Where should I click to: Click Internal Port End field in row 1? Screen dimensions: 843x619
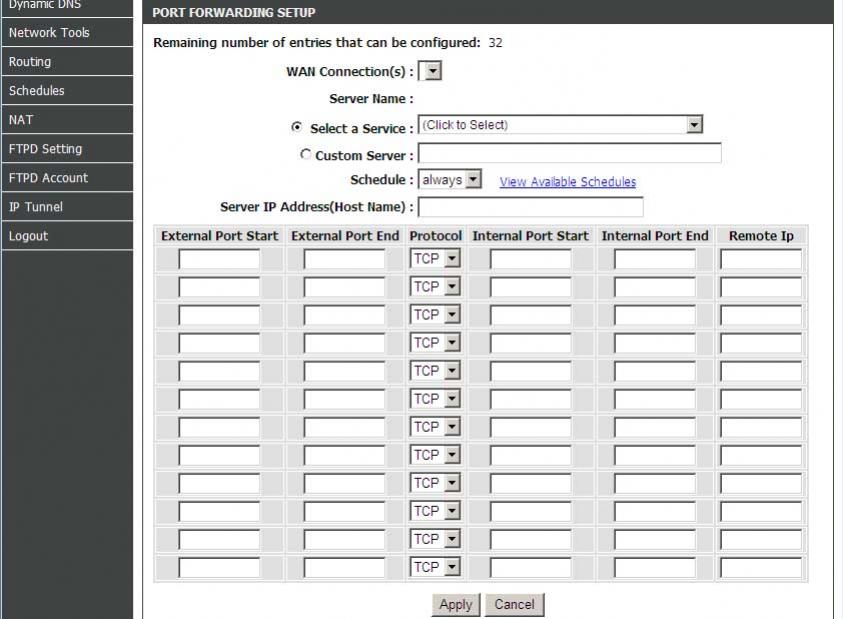(655, 259)
